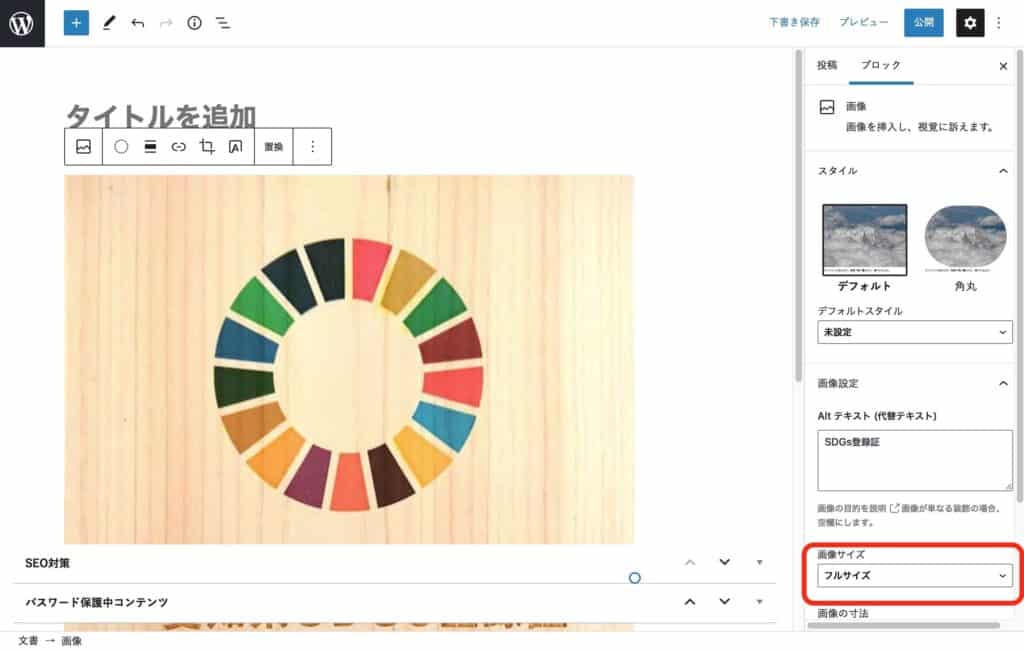Select the SDGs wheel image
1024x650 pixels.
tap(349, 359)
